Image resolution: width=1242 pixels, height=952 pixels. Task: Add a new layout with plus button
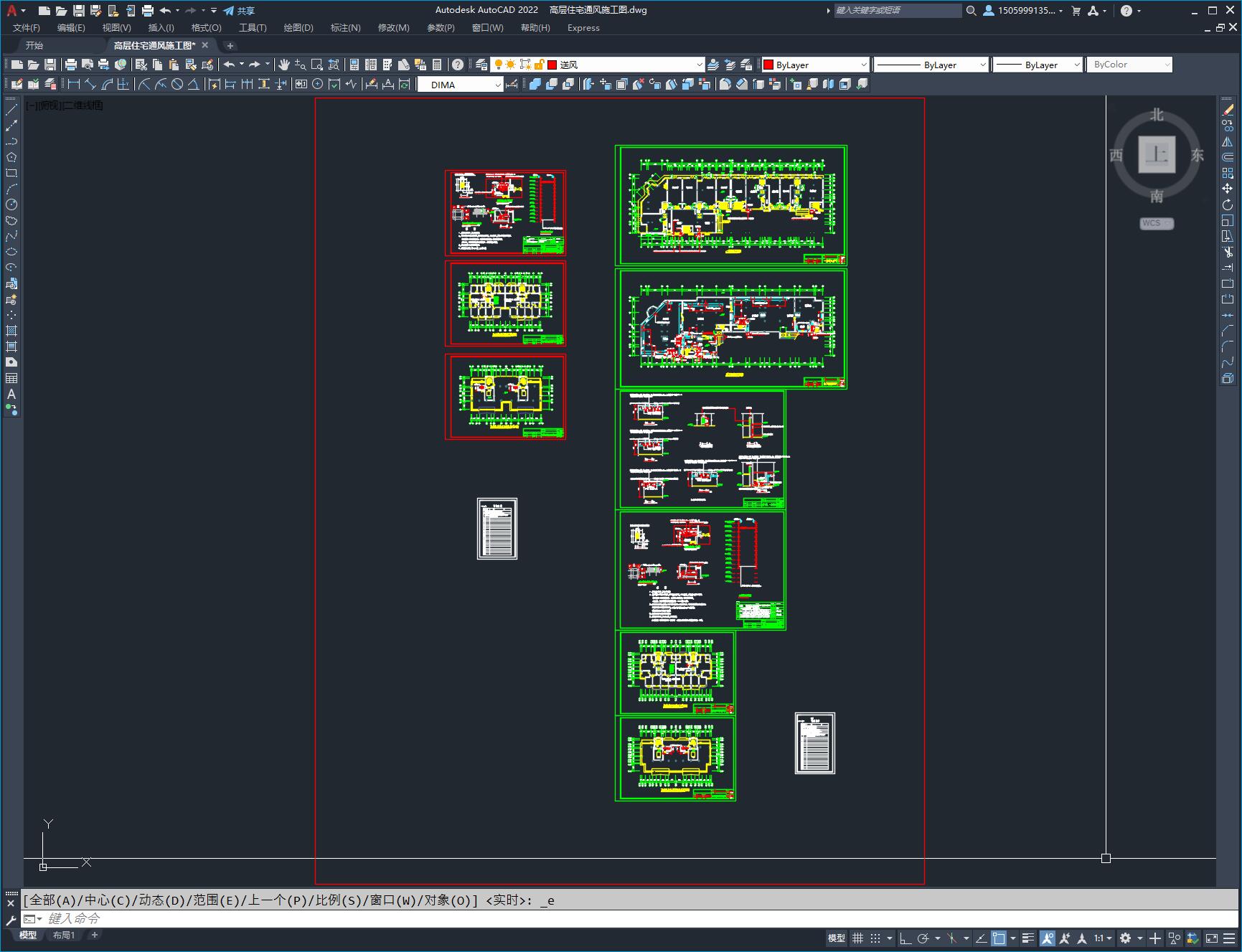click(x=94, y=935)
